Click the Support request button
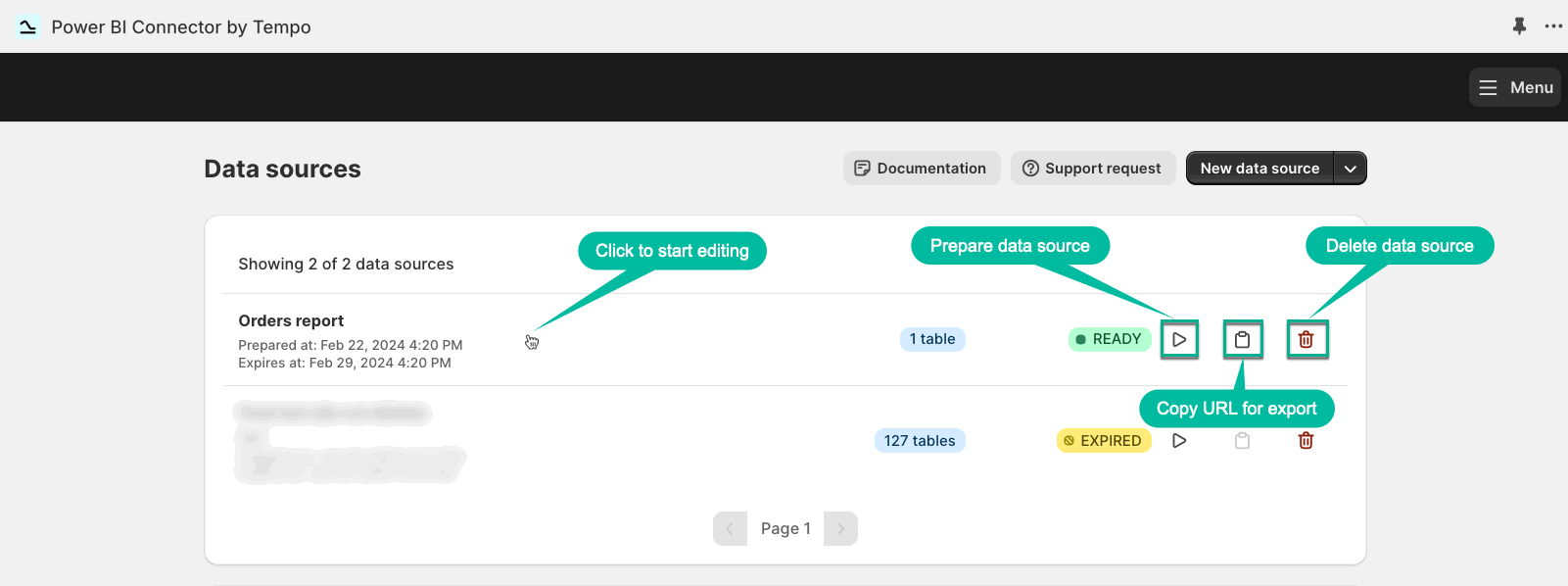The image size is (1568, 586). pos(1093,169)
